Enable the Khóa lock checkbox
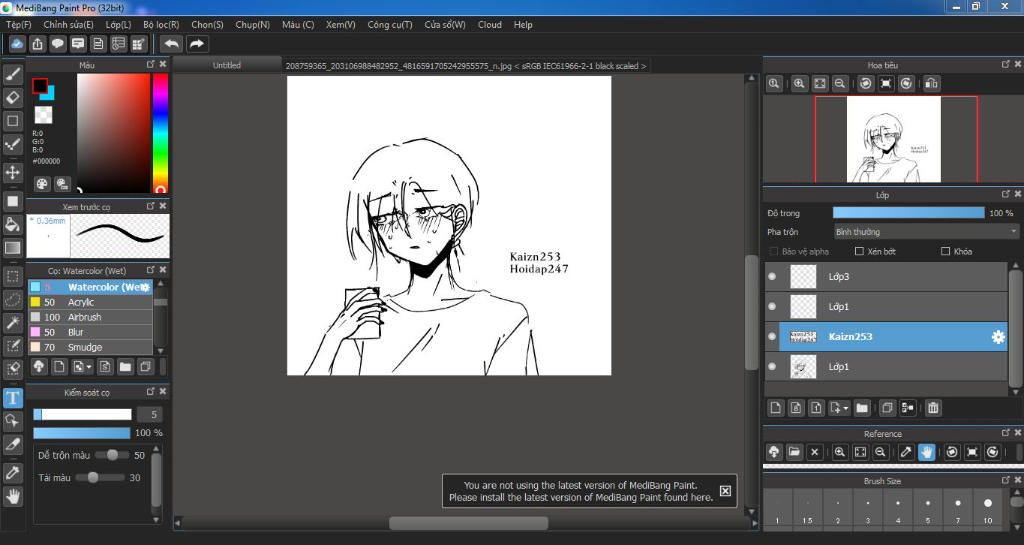Viewport: 1024px width, 545px height. 945,251
